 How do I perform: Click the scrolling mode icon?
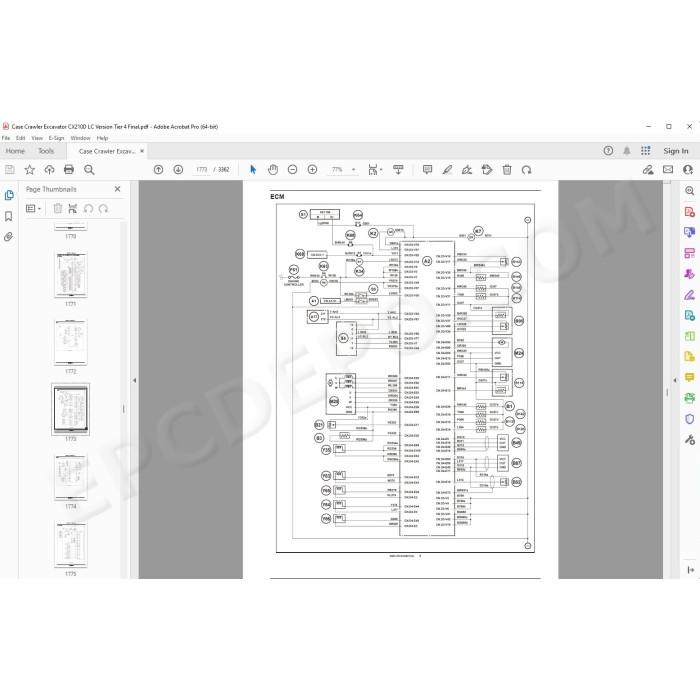[x=398, y=170]
